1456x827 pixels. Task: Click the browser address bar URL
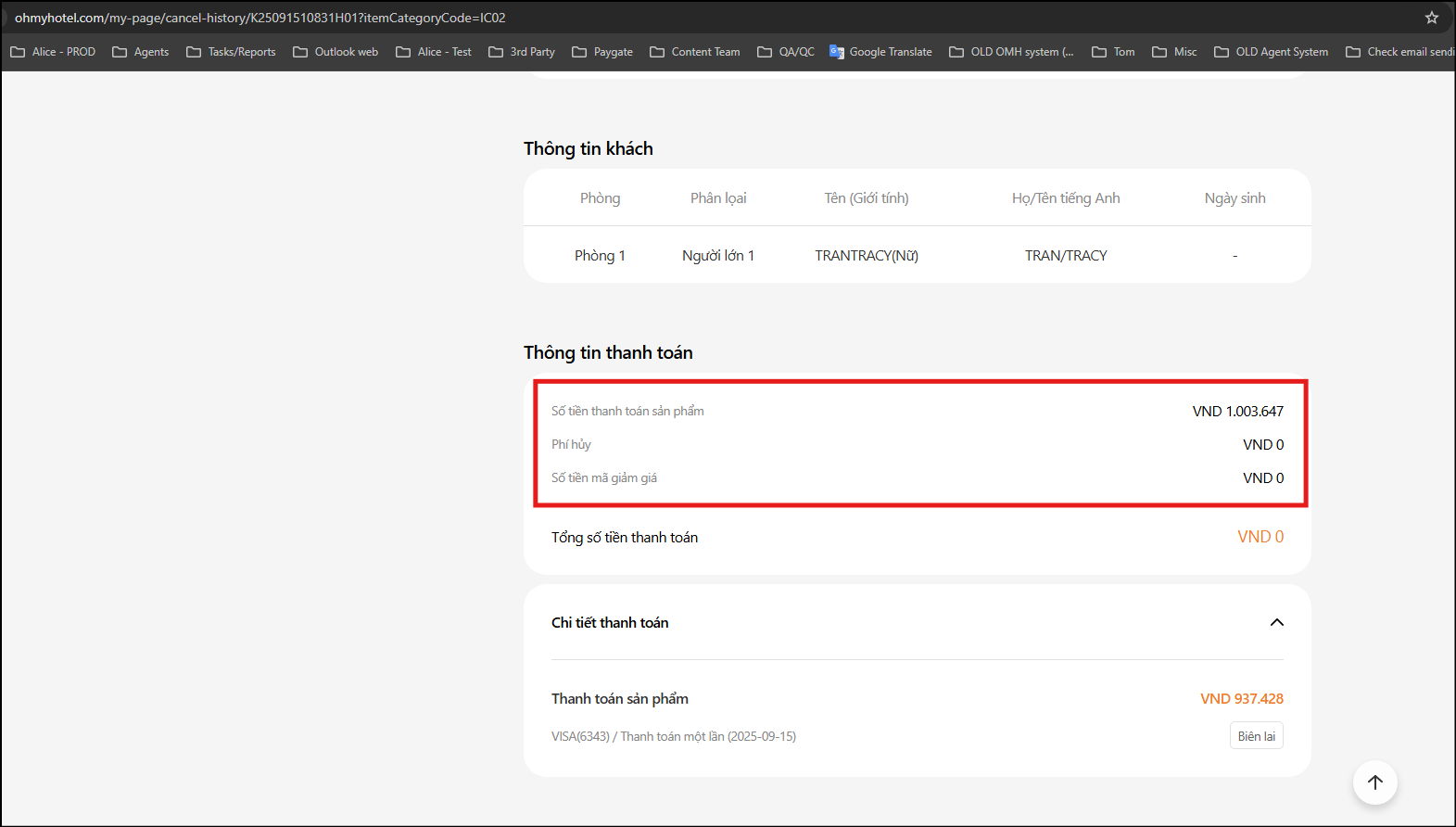[260, 18]
